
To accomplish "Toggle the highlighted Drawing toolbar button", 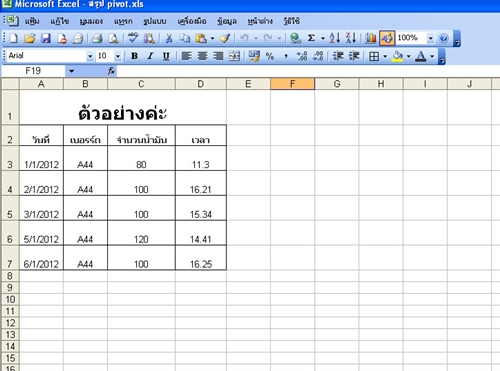I will click(387, 39).
